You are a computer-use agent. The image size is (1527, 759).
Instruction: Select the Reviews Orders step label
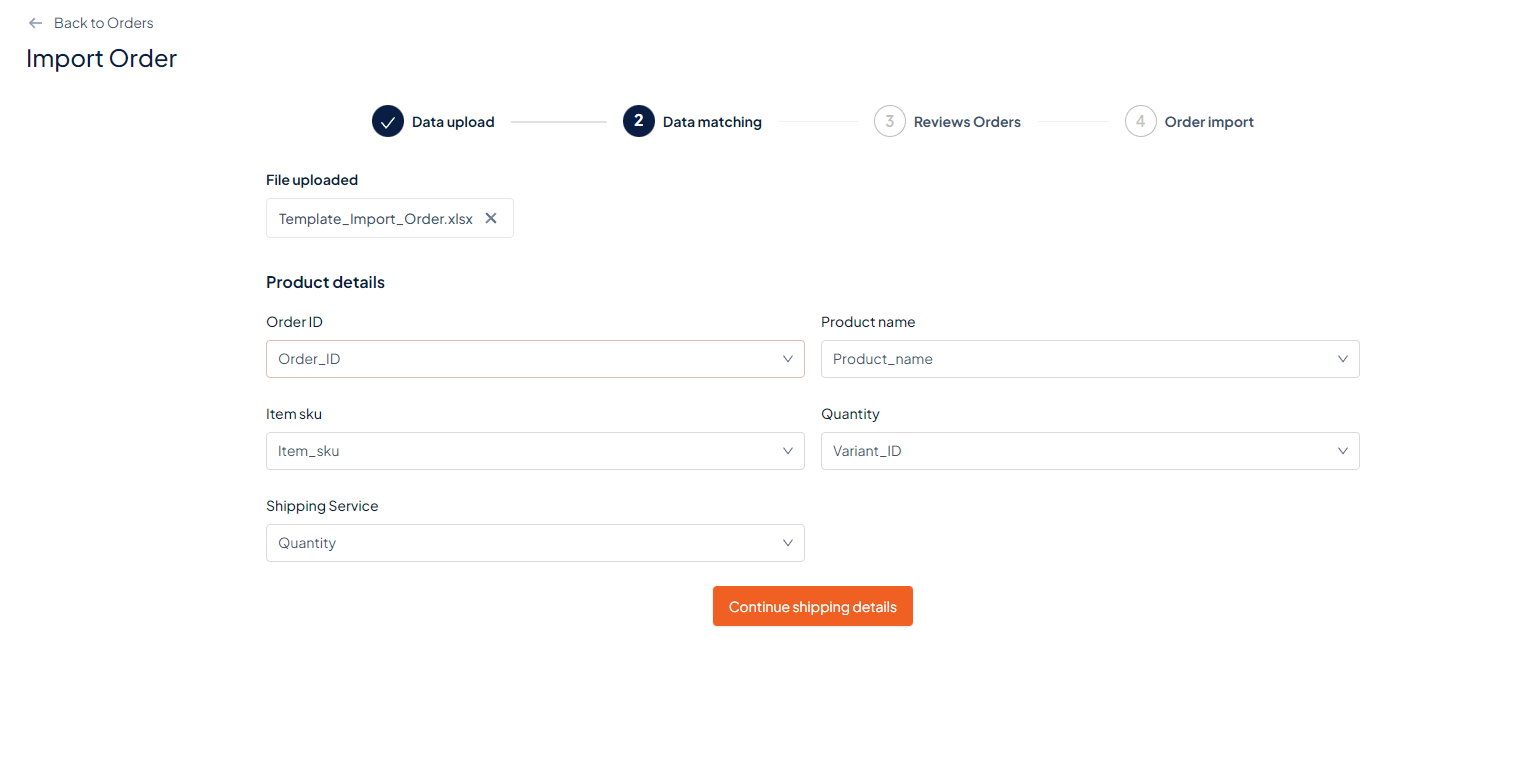967,122
